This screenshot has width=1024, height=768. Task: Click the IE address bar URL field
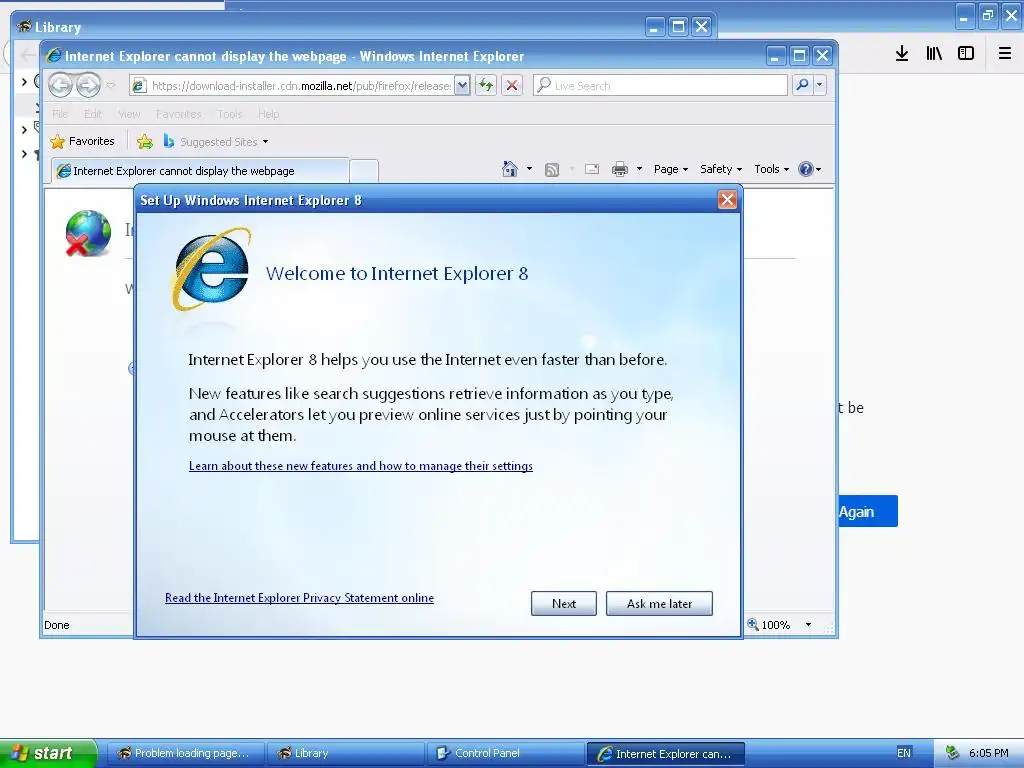(x=300, y=86)
